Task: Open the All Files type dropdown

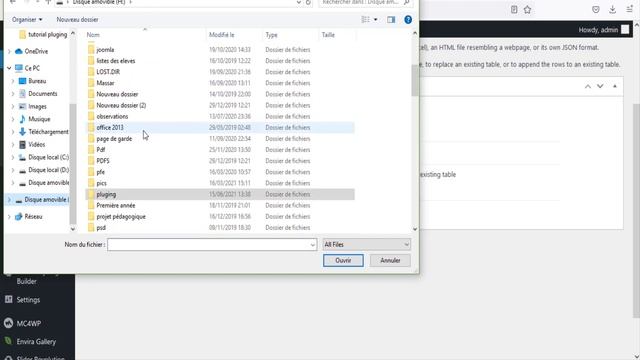Action: 366,244
